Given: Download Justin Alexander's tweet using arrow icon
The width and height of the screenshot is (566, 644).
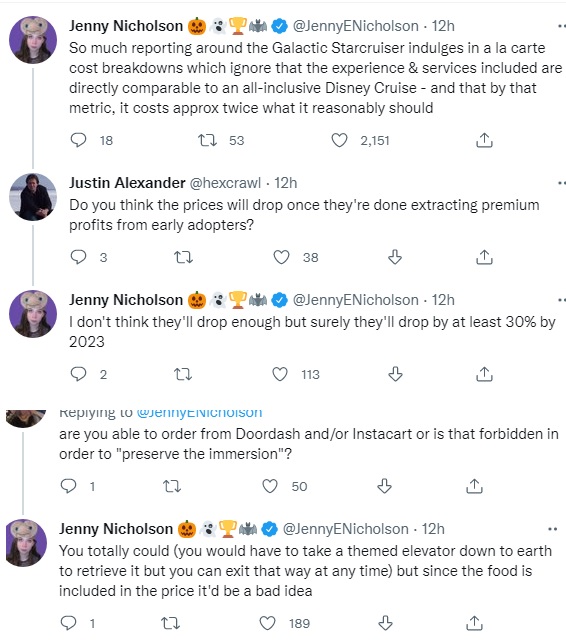Looking at the screenshot, I should [395, 257].
